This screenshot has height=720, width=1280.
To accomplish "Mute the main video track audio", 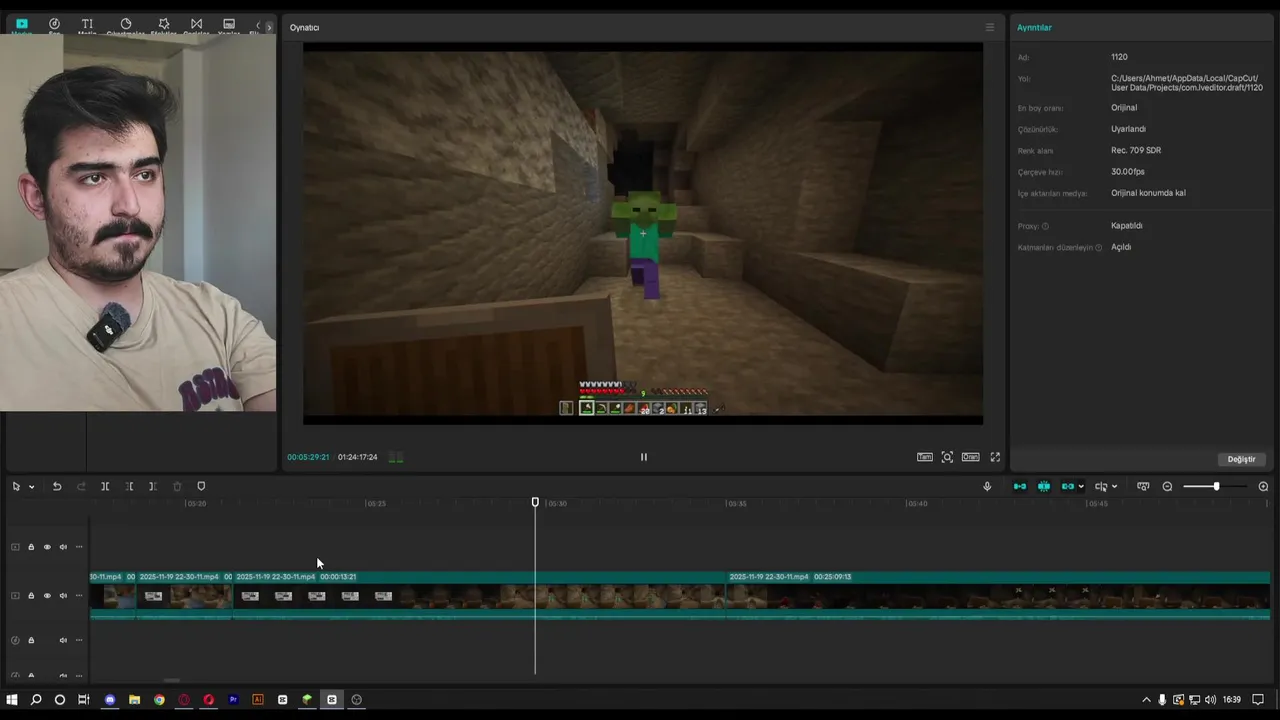I will pyautogui.click(x=63, y=596).
